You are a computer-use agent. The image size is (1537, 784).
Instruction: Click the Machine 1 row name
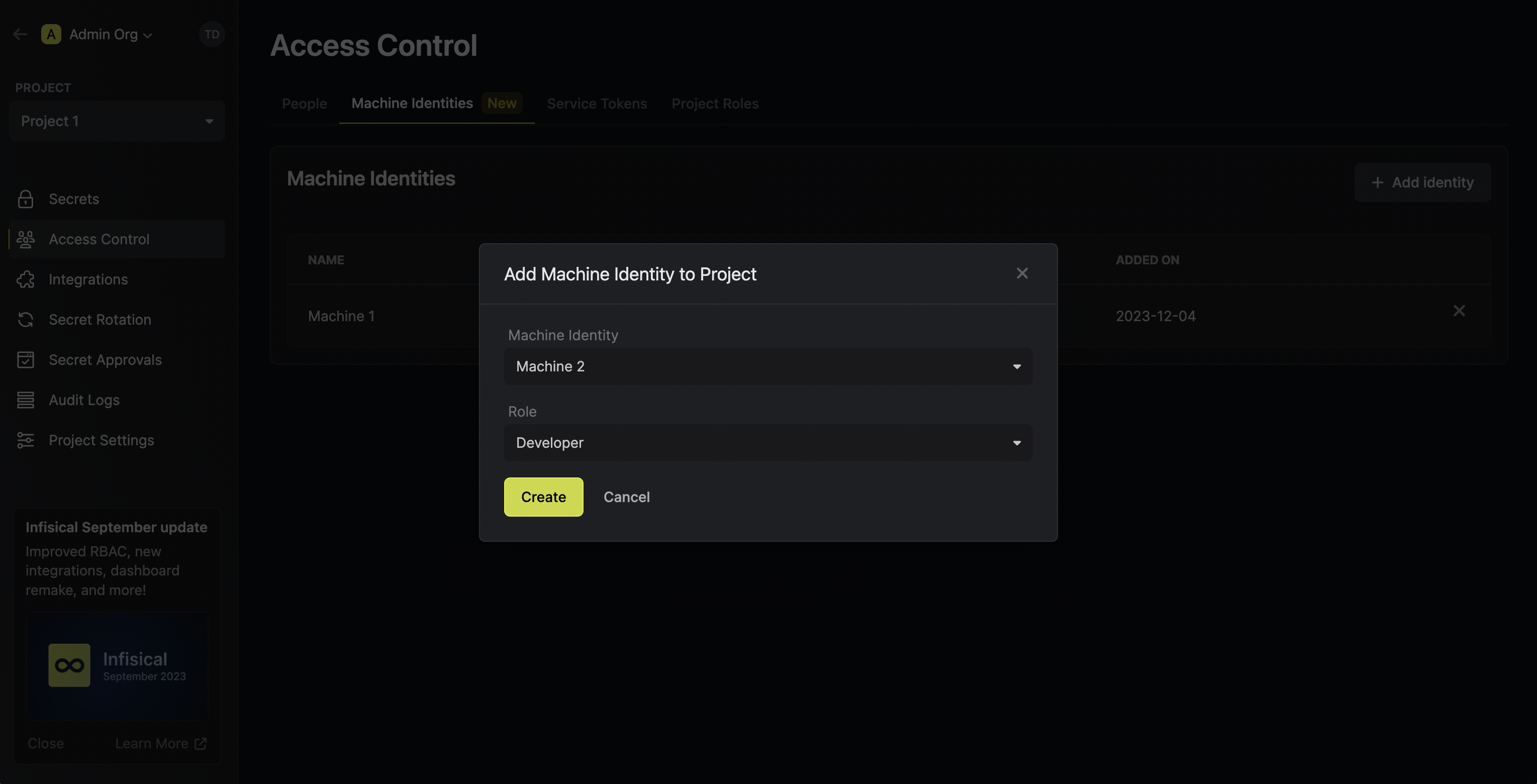click(x=341, y=316)
